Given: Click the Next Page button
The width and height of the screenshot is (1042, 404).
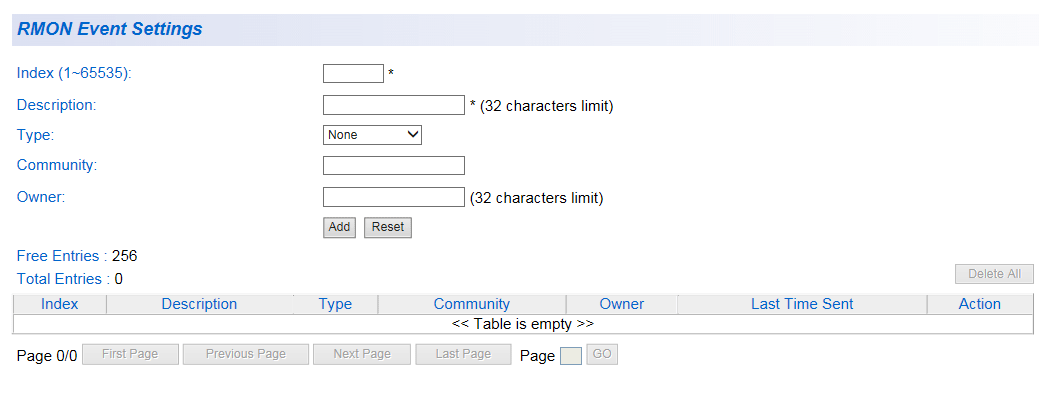Looking at the screenshot, I should pos(361,354).
